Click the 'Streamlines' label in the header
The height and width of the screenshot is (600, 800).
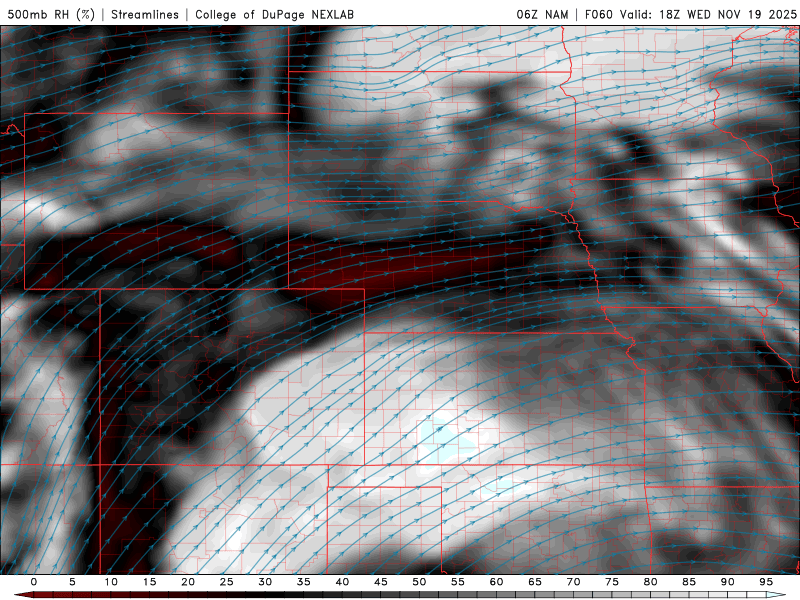click(145, 14)
